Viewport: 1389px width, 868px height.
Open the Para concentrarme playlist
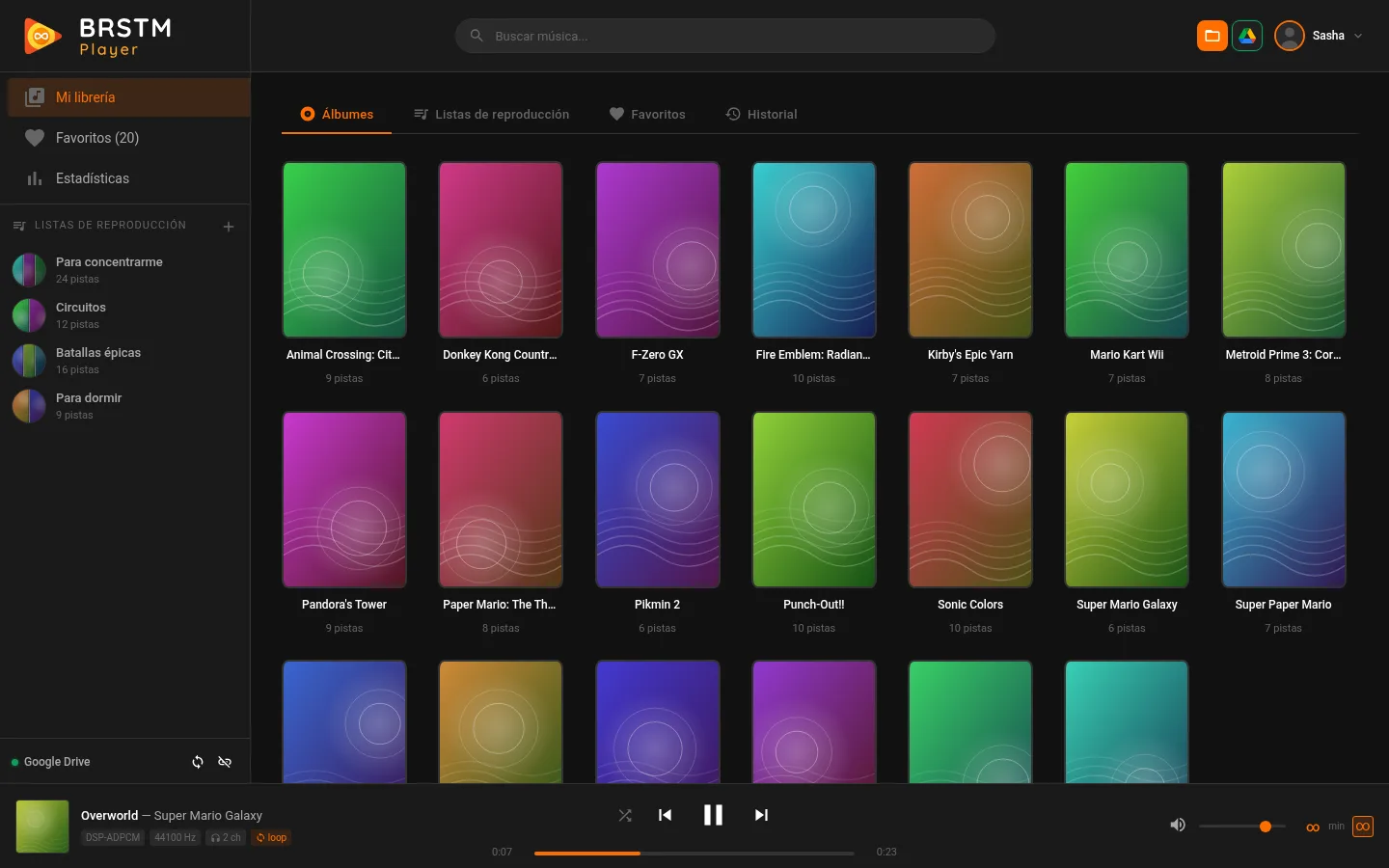tap(125, 270)
